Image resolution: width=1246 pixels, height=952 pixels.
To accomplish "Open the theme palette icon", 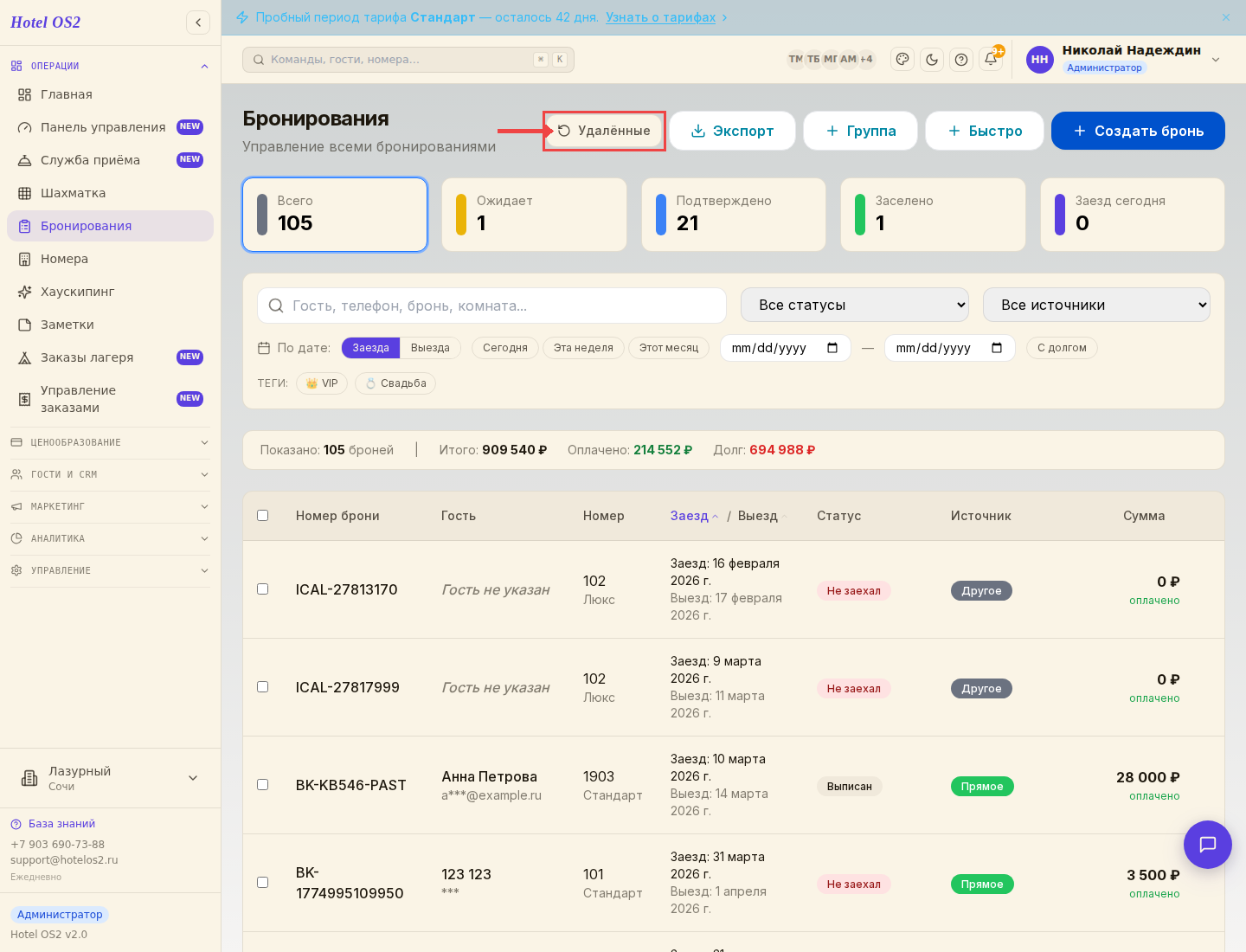I will coord(902,60).
